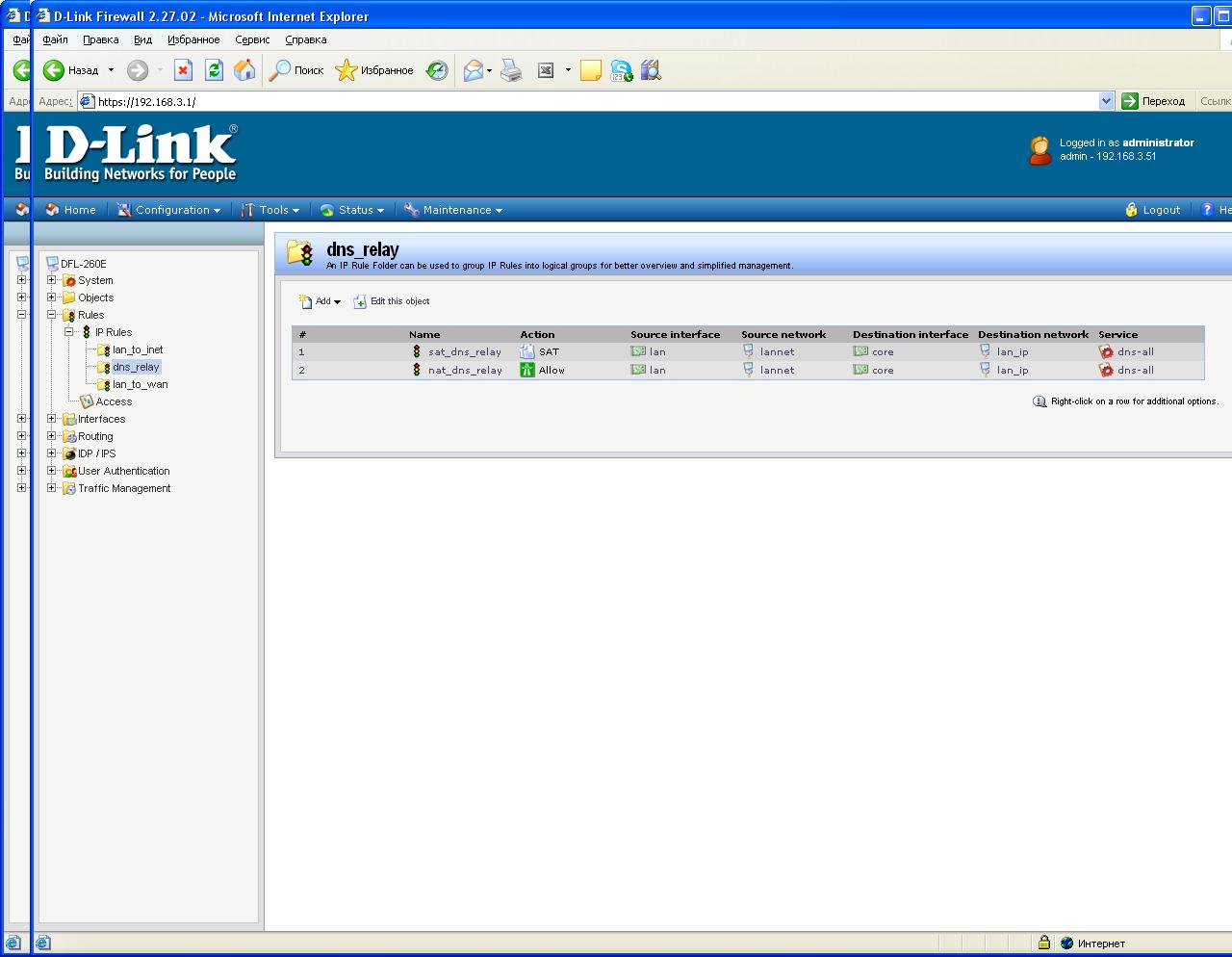Viewport: 1232px width, 957px height.
Task: Expand the Interfaces tree node
Action: coord(52,419)
